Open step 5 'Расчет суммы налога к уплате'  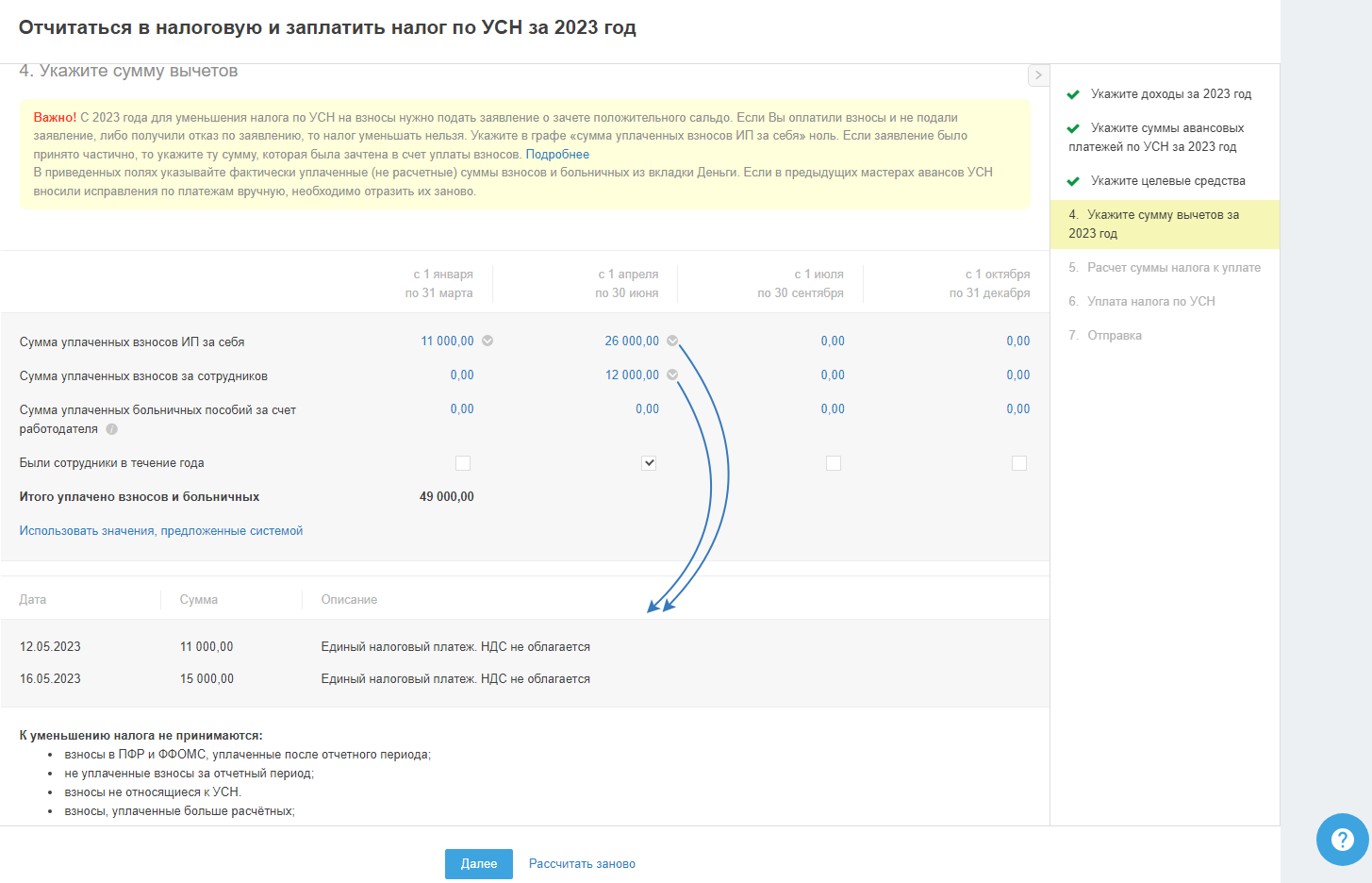[x=1173, y=268]
